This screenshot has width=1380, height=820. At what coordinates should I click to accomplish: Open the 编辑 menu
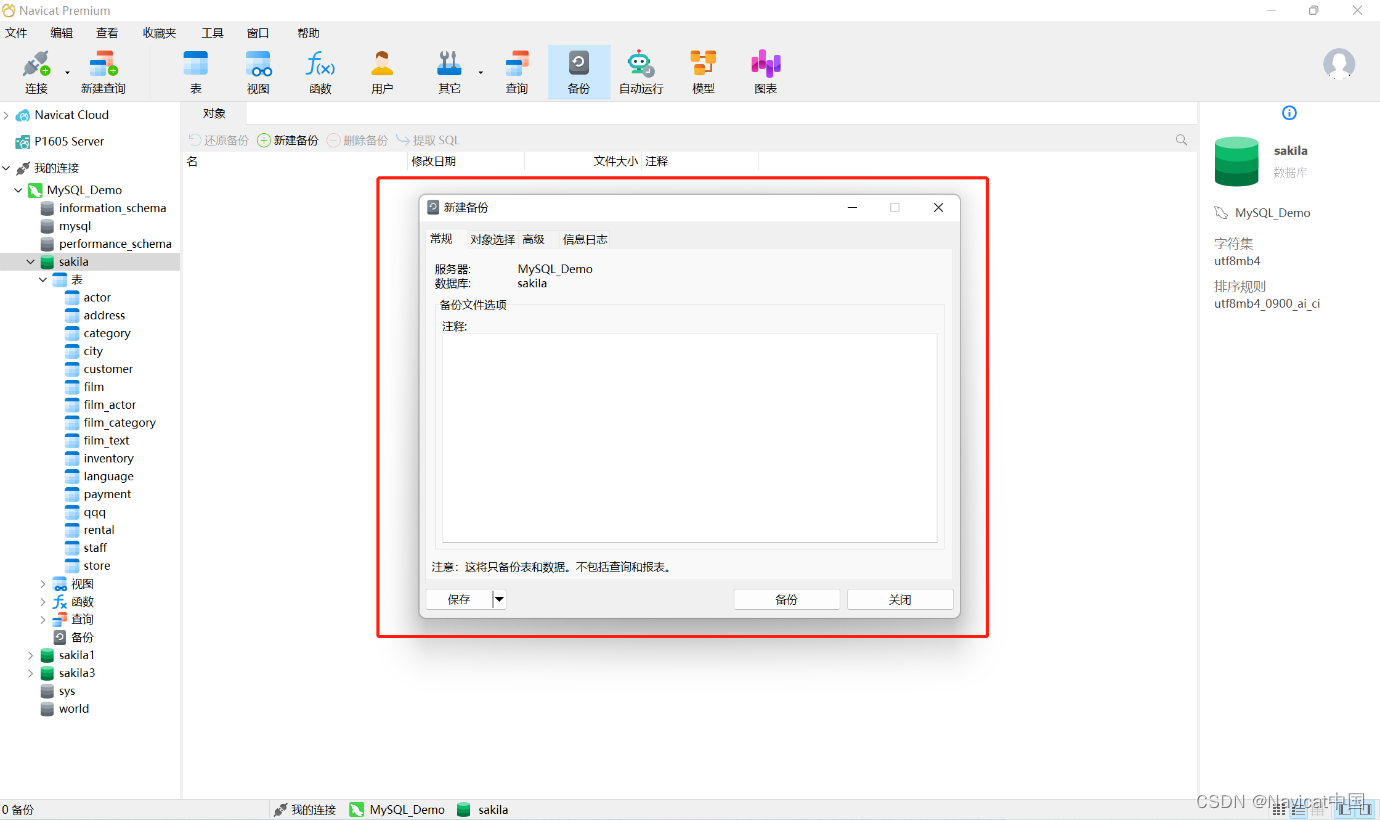[x=61, y=33]
